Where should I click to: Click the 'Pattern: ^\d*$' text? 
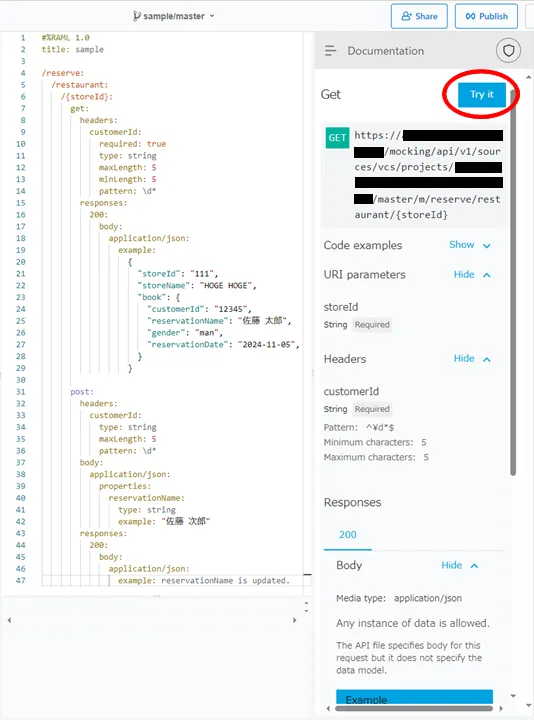pyautogui.click(x=359, y=428)
